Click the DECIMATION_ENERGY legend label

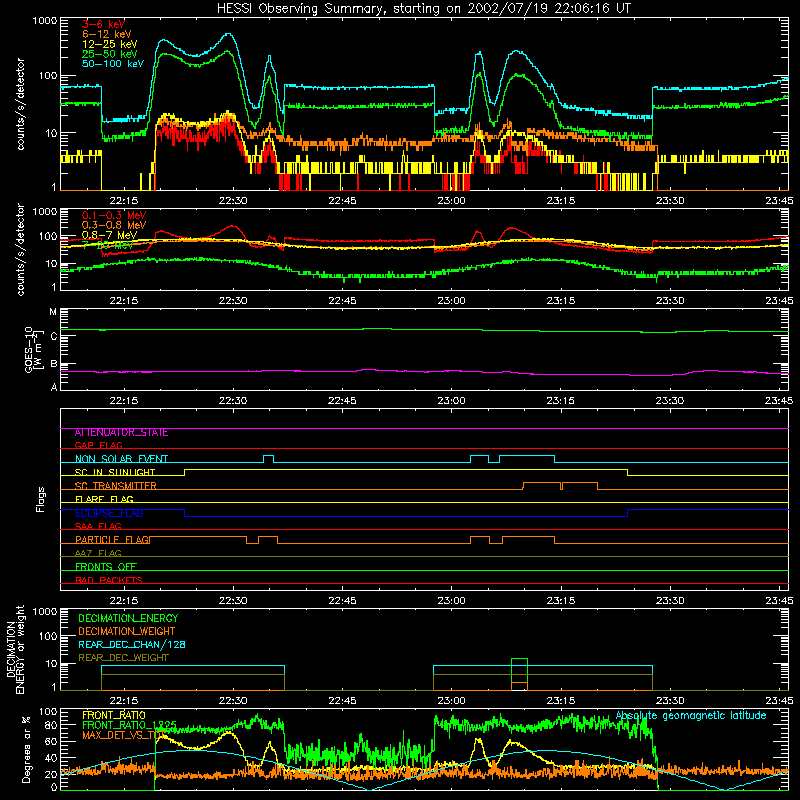point(128,618)
